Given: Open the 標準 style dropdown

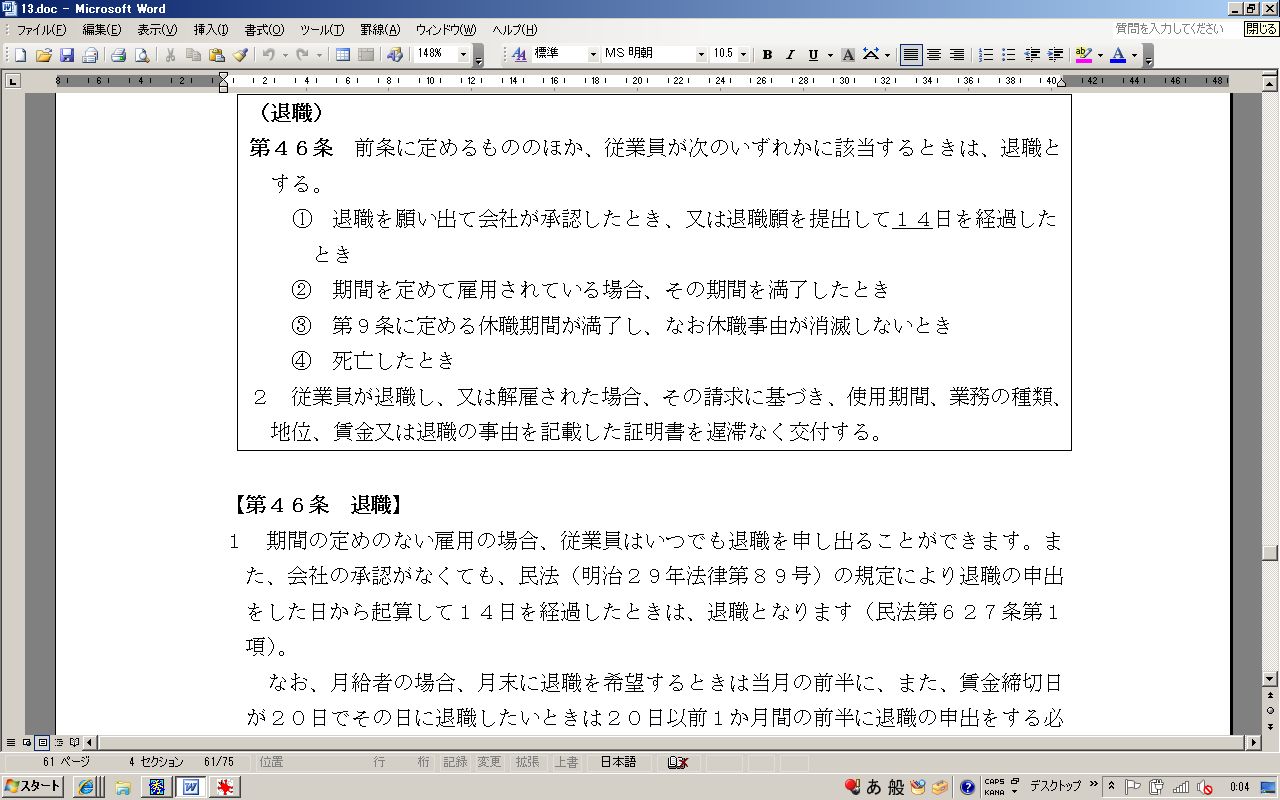Looking at the screenshot, I should coord(593,55).
